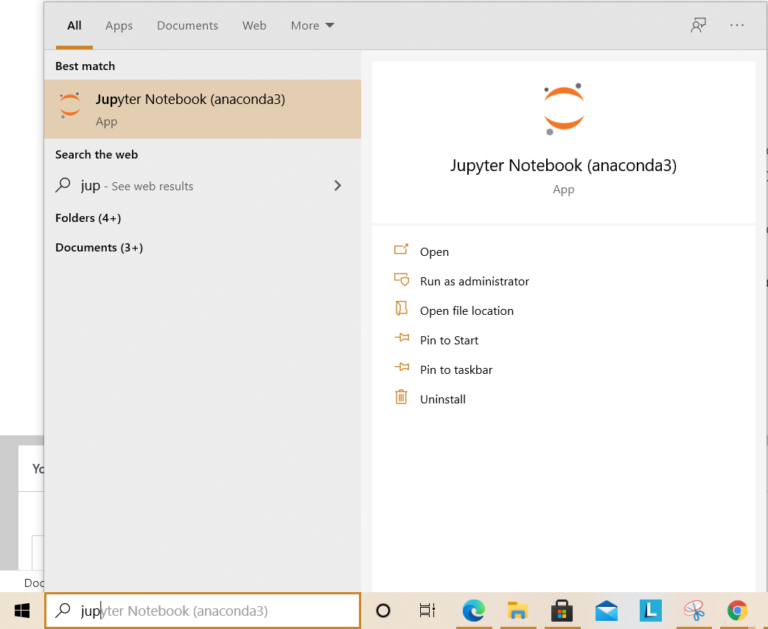768x629 pixels.
Task: Expand the Folders (4+) section
Action: point(88,218)
